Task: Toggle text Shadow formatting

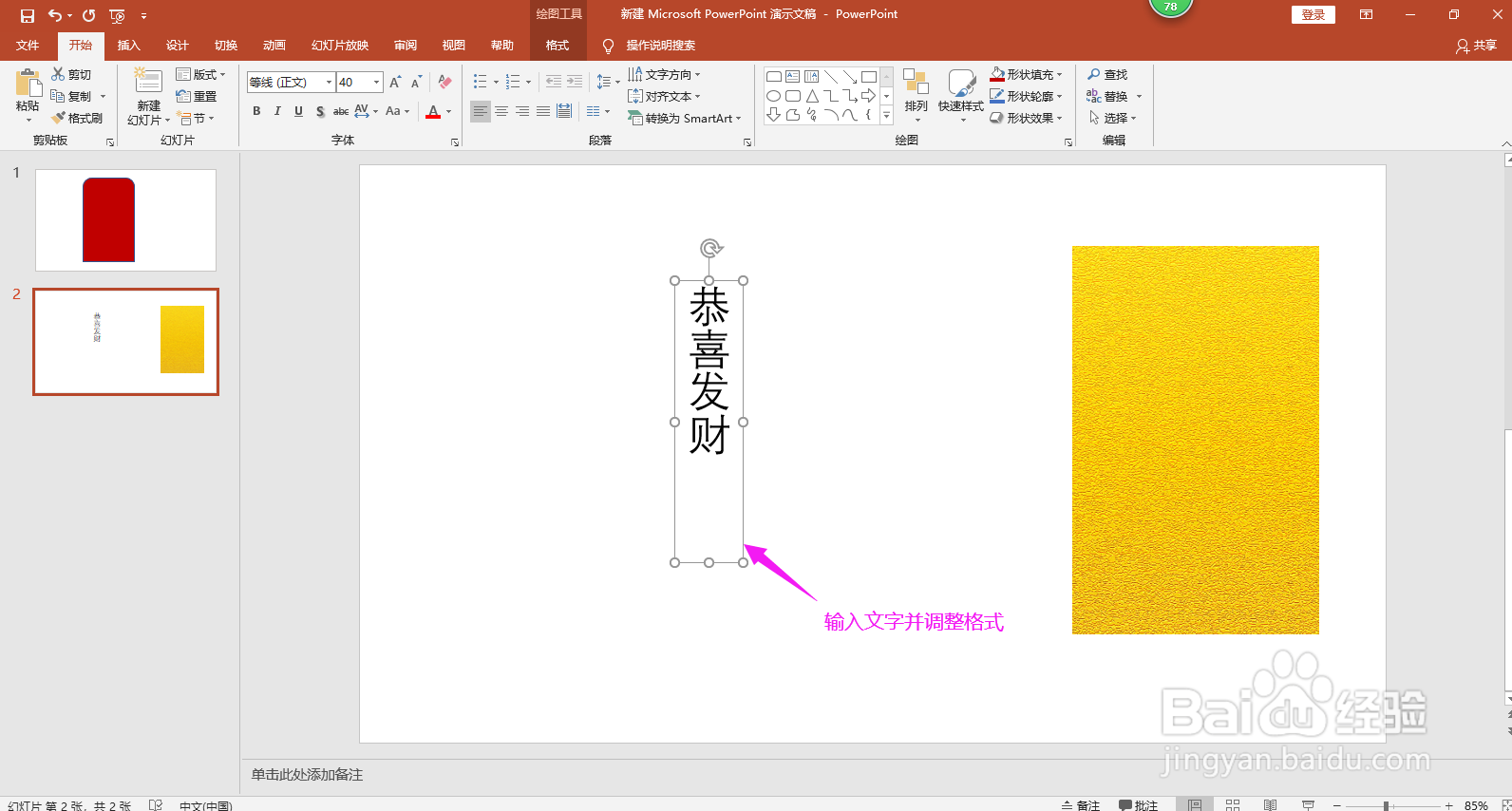Action: 320,111
